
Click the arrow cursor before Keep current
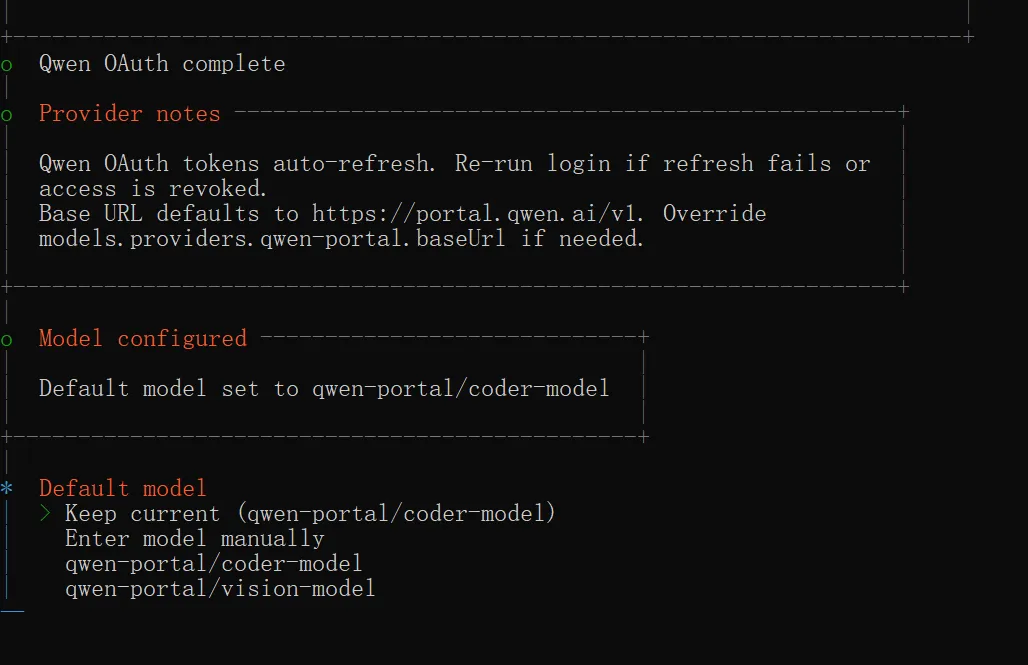point(45,514)
